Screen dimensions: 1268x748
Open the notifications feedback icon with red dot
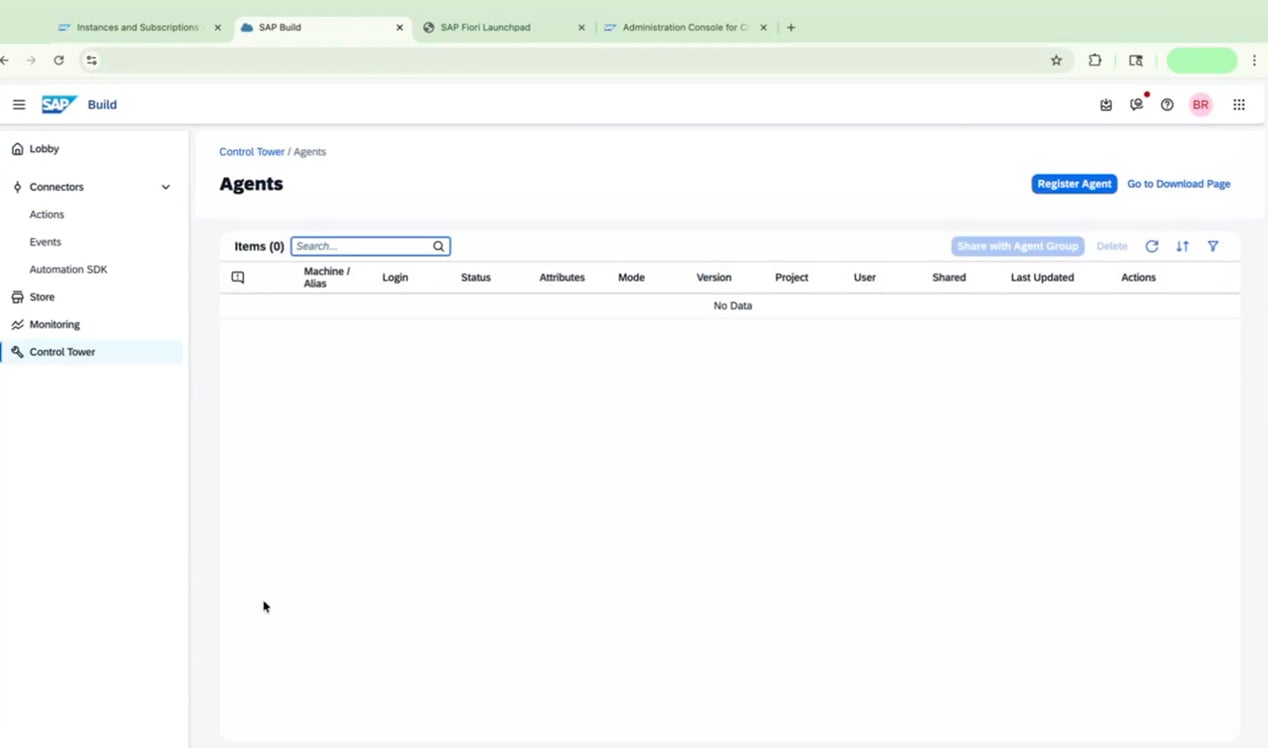tap(1137, 104)
